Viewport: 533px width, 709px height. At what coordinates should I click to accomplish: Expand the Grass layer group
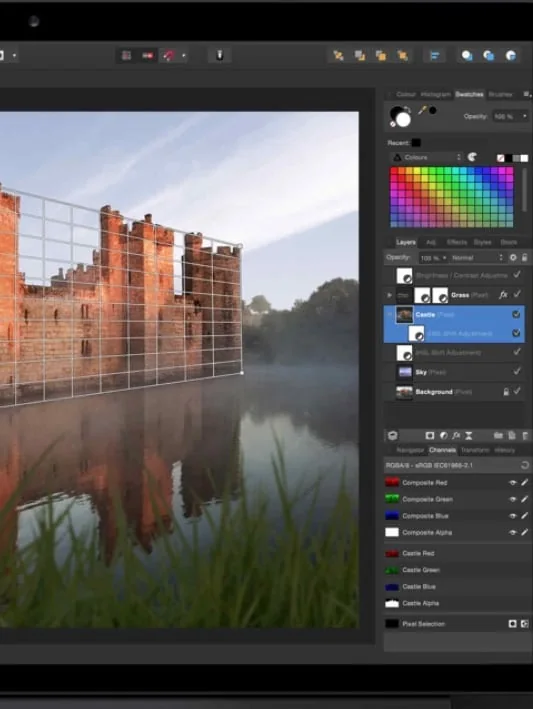(x=389, y=295)
